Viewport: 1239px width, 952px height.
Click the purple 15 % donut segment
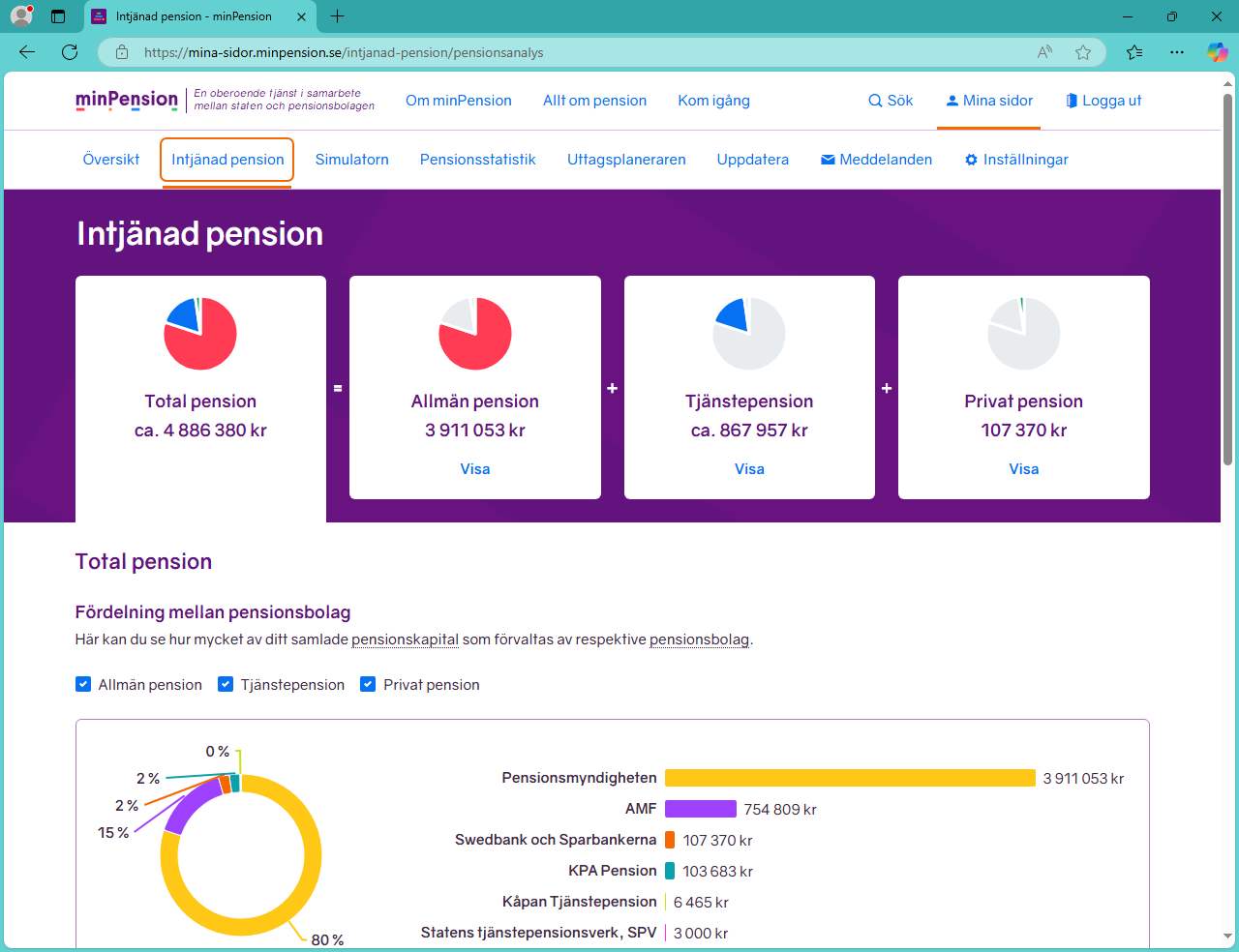[x=189, y=807]
